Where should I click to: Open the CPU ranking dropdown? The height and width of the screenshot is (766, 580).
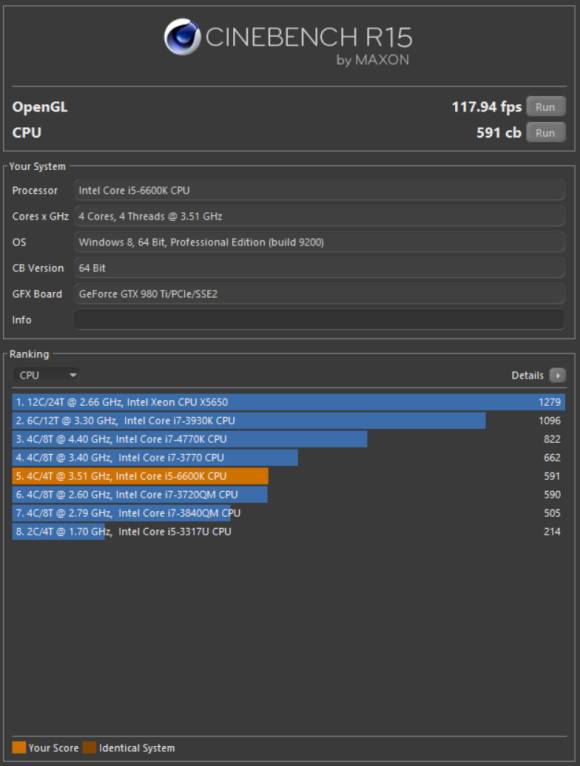coord(45,375)
